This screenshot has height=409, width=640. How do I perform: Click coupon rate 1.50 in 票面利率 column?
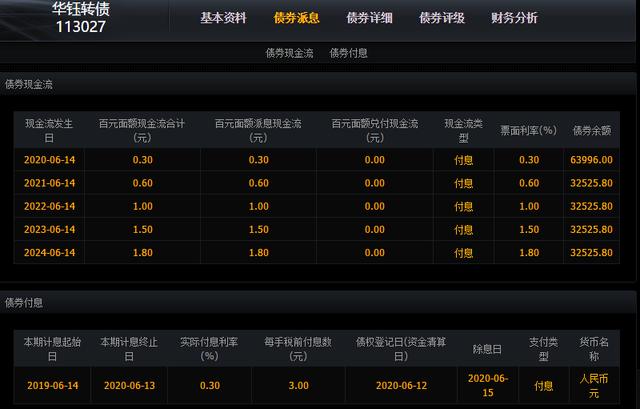[x=529, y=229]
